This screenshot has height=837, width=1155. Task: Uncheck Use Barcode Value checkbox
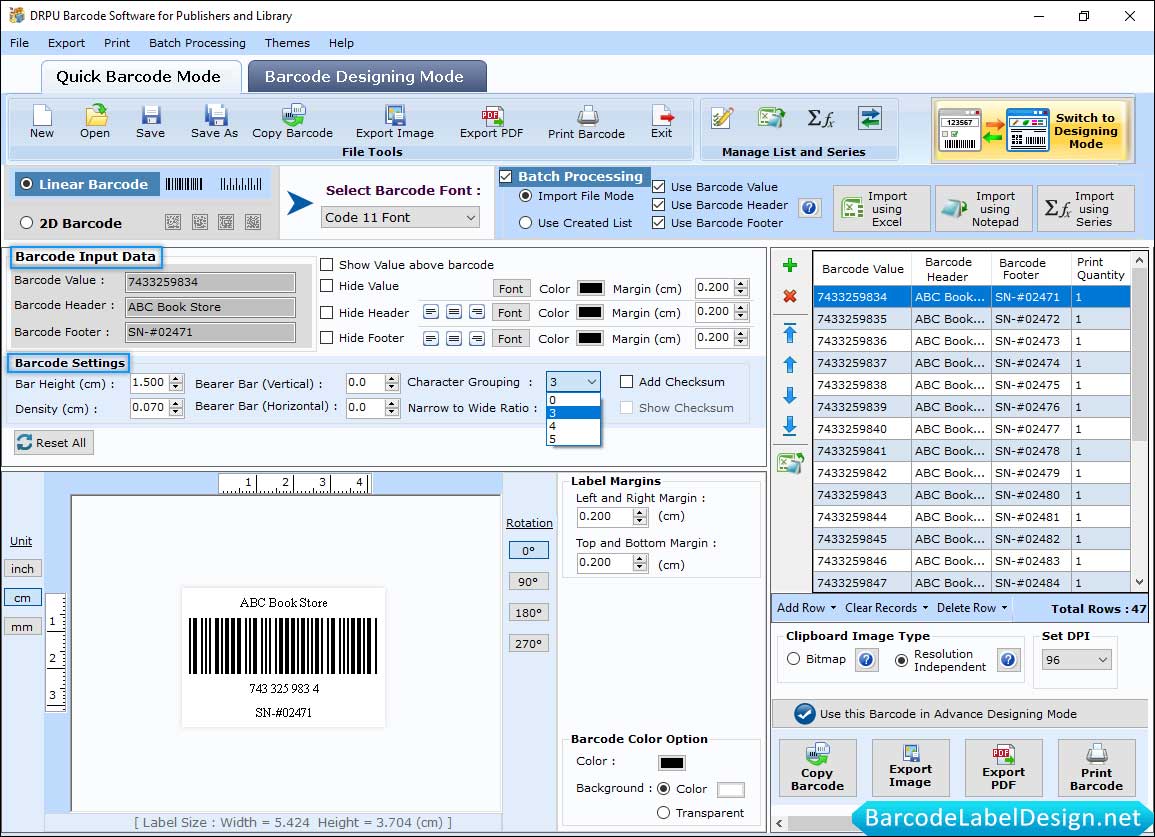point(659,186)
